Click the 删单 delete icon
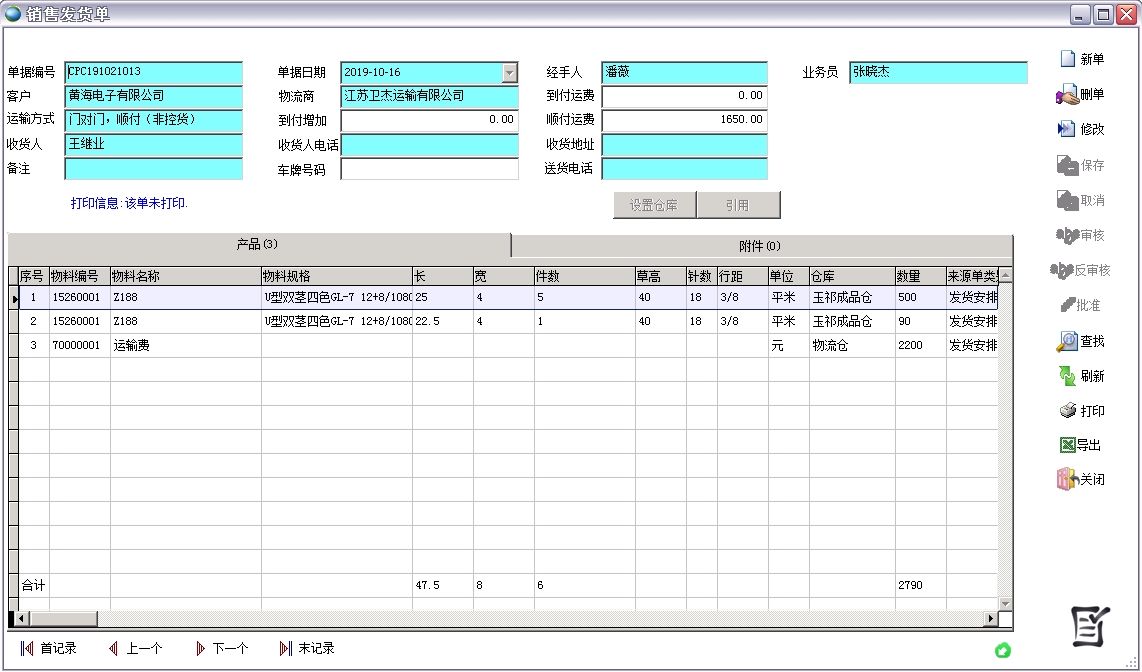 pyautogui.click(x=1084, y=94)
